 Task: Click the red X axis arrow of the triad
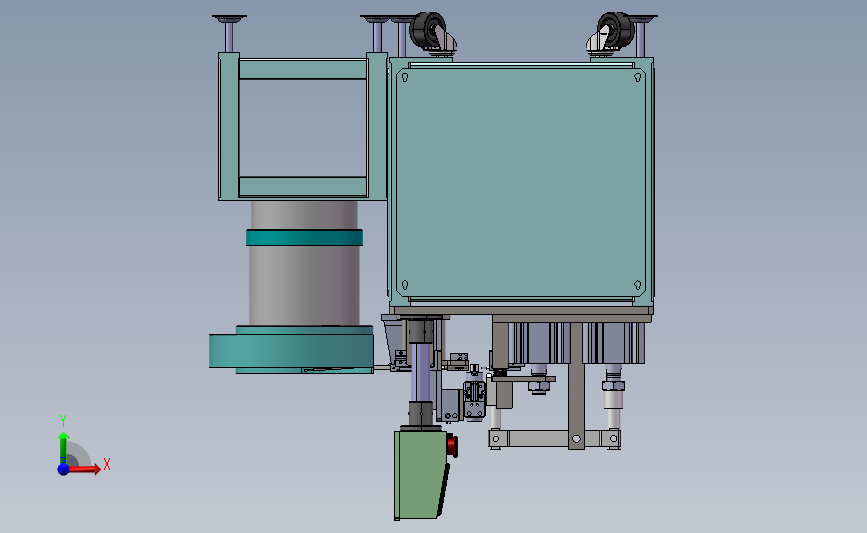pos(84,469)
